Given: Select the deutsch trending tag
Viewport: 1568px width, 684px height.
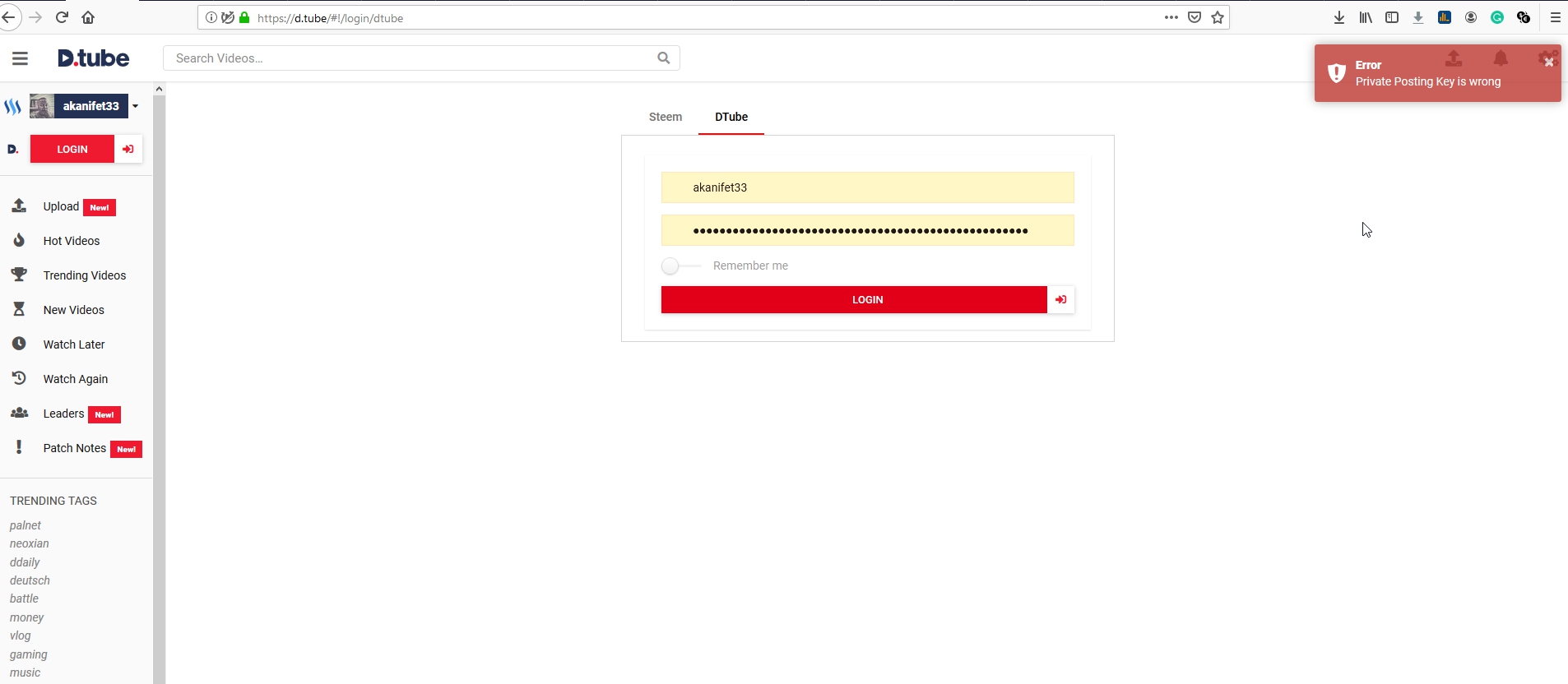Looking at the screenshot, I should [30, 580].
